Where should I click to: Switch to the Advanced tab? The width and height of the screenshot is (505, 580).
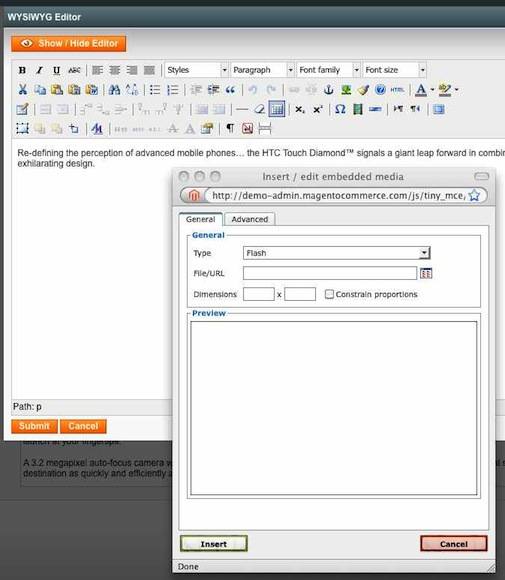(x=250, y=219)
